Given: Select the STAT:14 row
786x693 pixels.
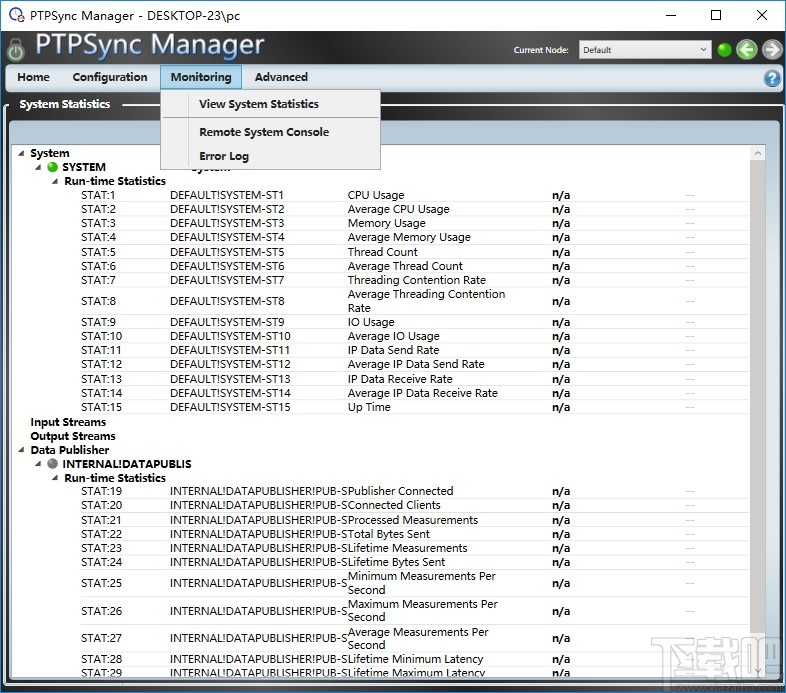Looking at the screenshot, I should tap(415, 393).
